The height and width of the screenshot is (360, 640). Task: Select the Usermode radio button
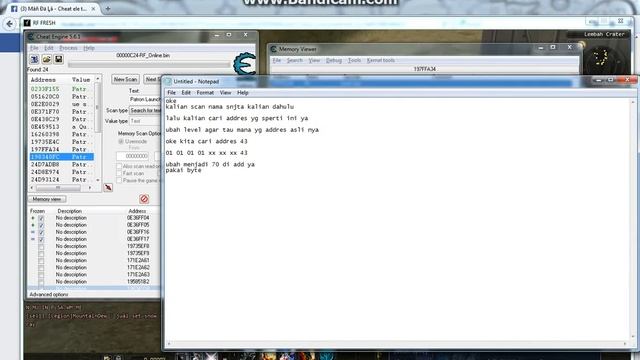click(x=121, y=141)
